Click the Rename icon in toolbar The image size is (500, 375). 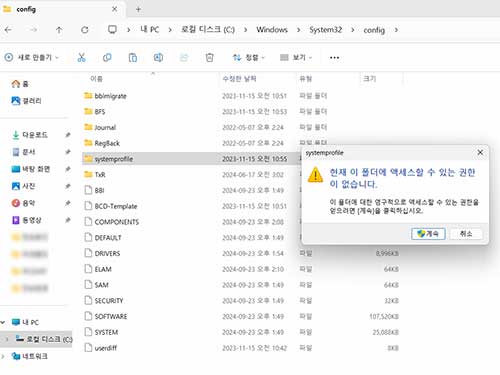(x=158, y=58)
